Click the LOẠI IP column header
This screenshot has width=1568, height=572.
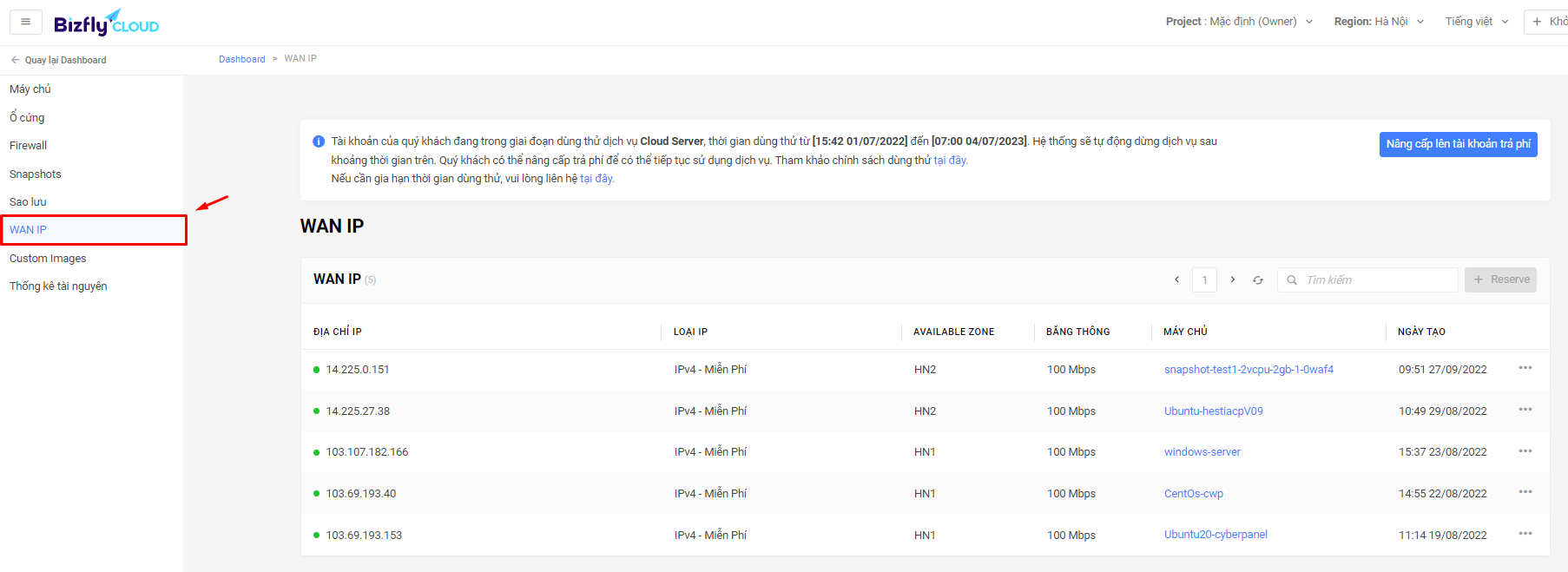pyautogui.click(x=690, y=332)
